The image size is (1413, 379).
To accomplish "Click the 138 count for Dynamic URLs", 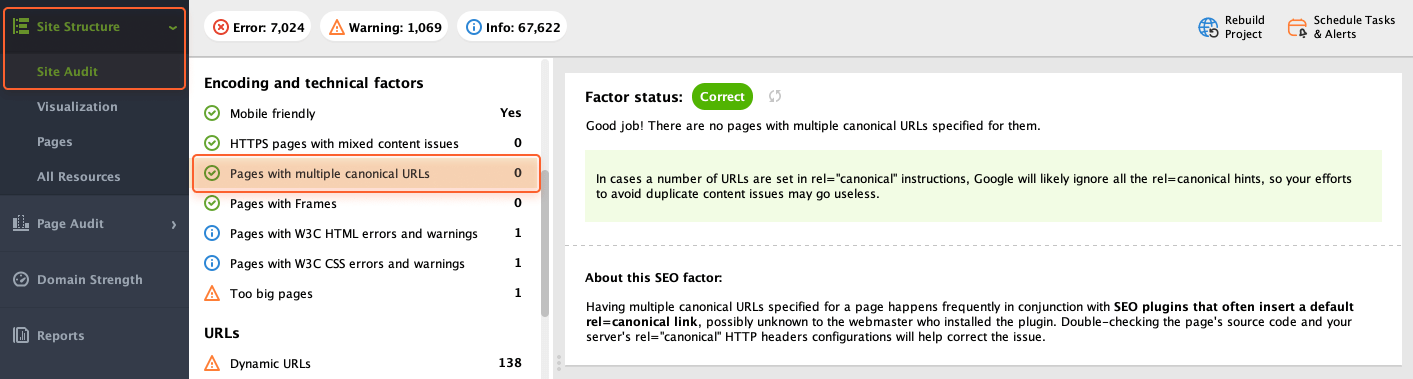I will tap(510, 363).
